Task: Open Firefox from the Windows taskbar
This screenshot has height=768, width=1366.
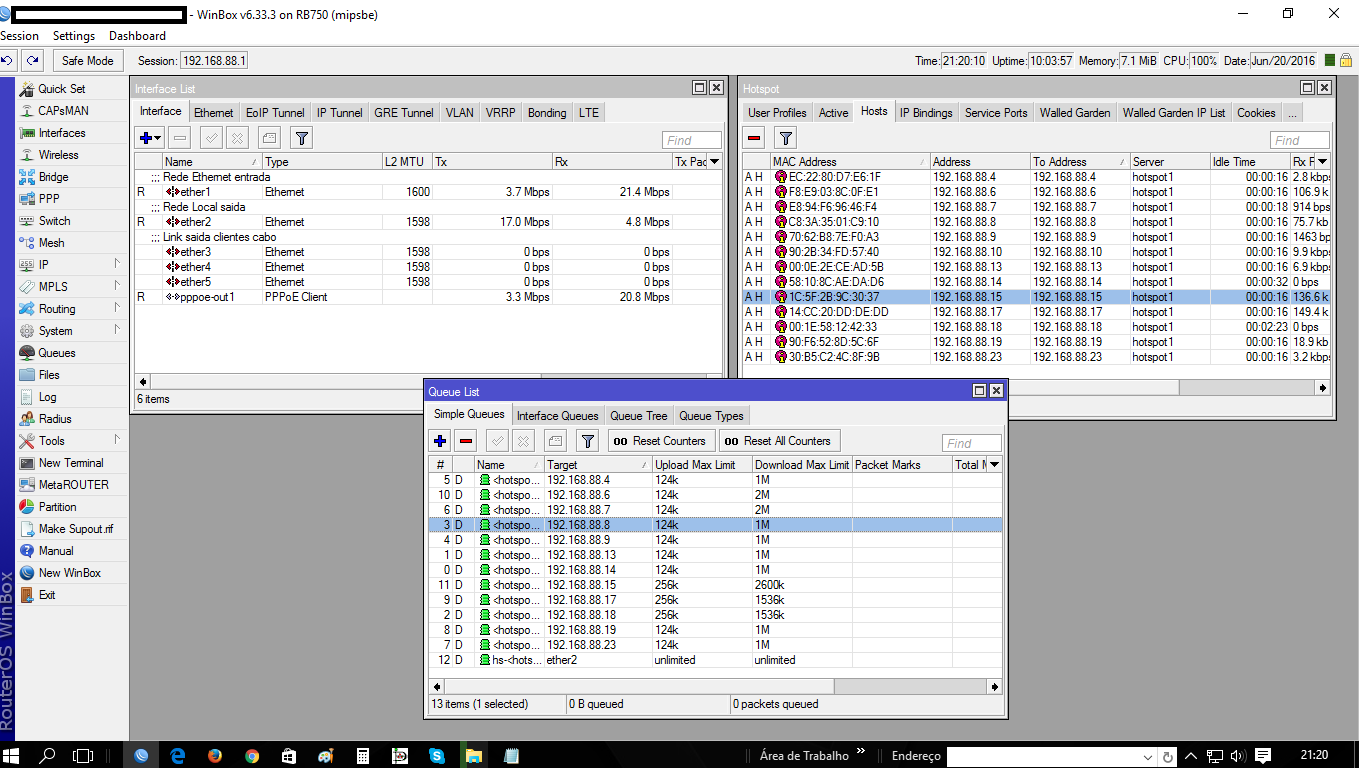Action: tap(215, 755)
